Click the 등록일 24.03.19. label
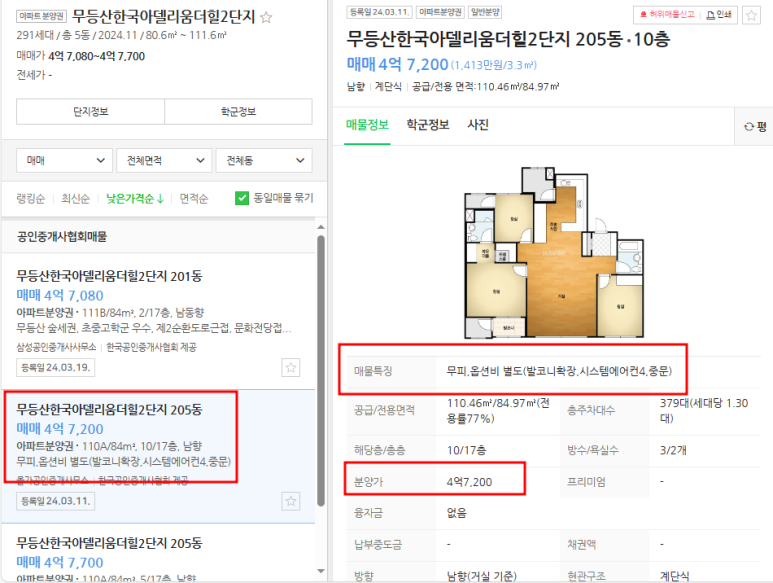 [56, 368]
